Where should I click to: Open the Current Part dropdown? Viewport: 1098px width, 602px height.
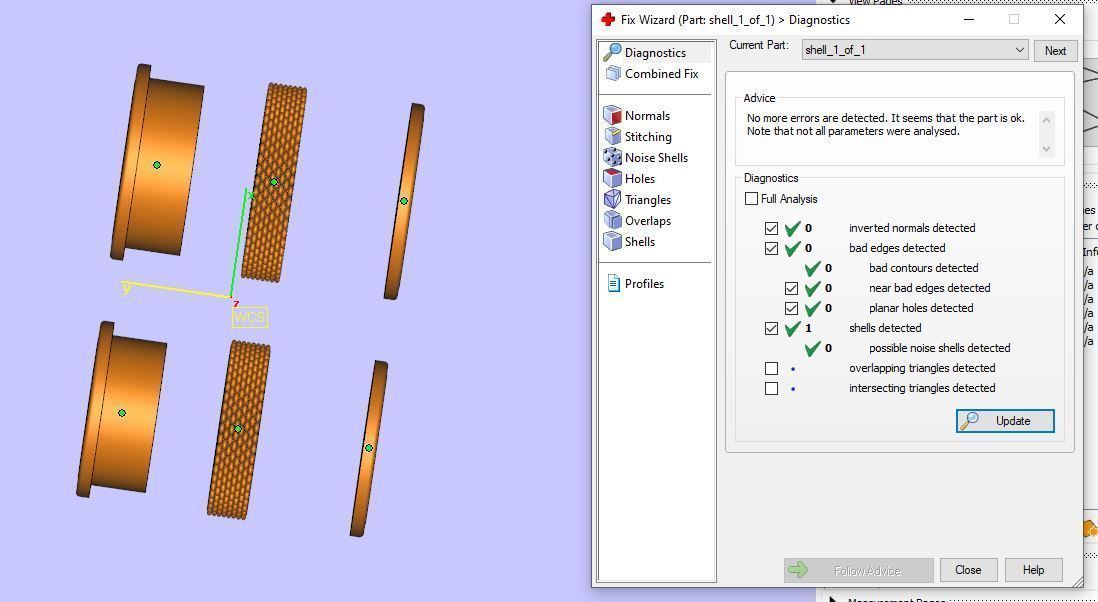pyautogui.click(x=915, y=50)
